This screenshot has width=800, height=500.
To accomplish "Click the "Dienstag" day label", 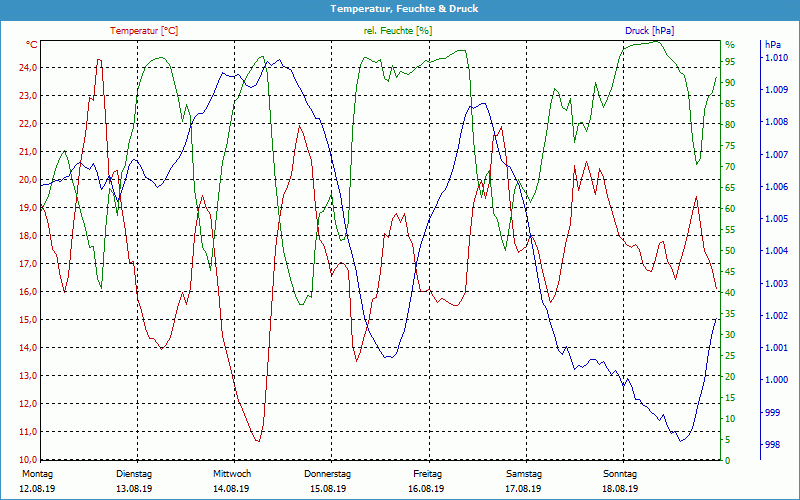I will coord(134,474).
